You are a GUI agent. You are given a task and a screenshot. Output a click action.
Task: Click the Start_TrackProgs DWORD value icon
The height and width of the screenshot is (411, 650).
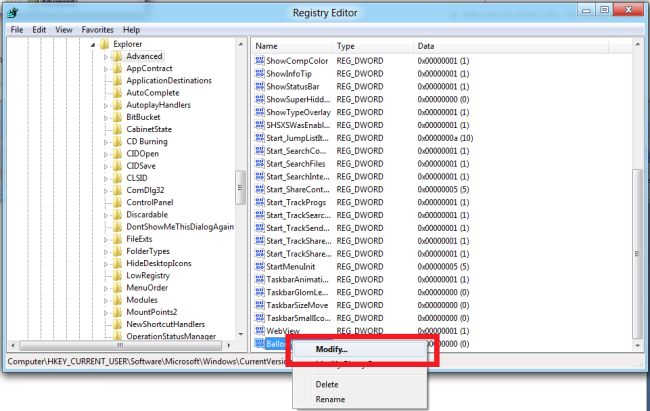coord(260,202)
